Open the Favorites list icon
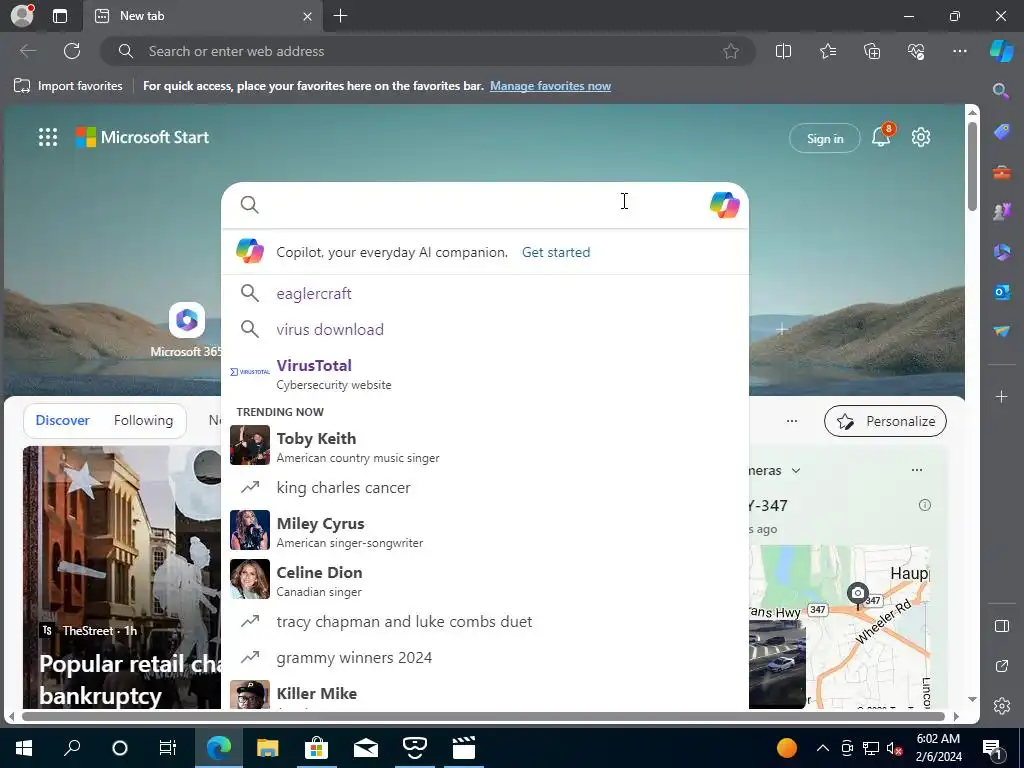1024x768 pixels. (x=827, y=51)
